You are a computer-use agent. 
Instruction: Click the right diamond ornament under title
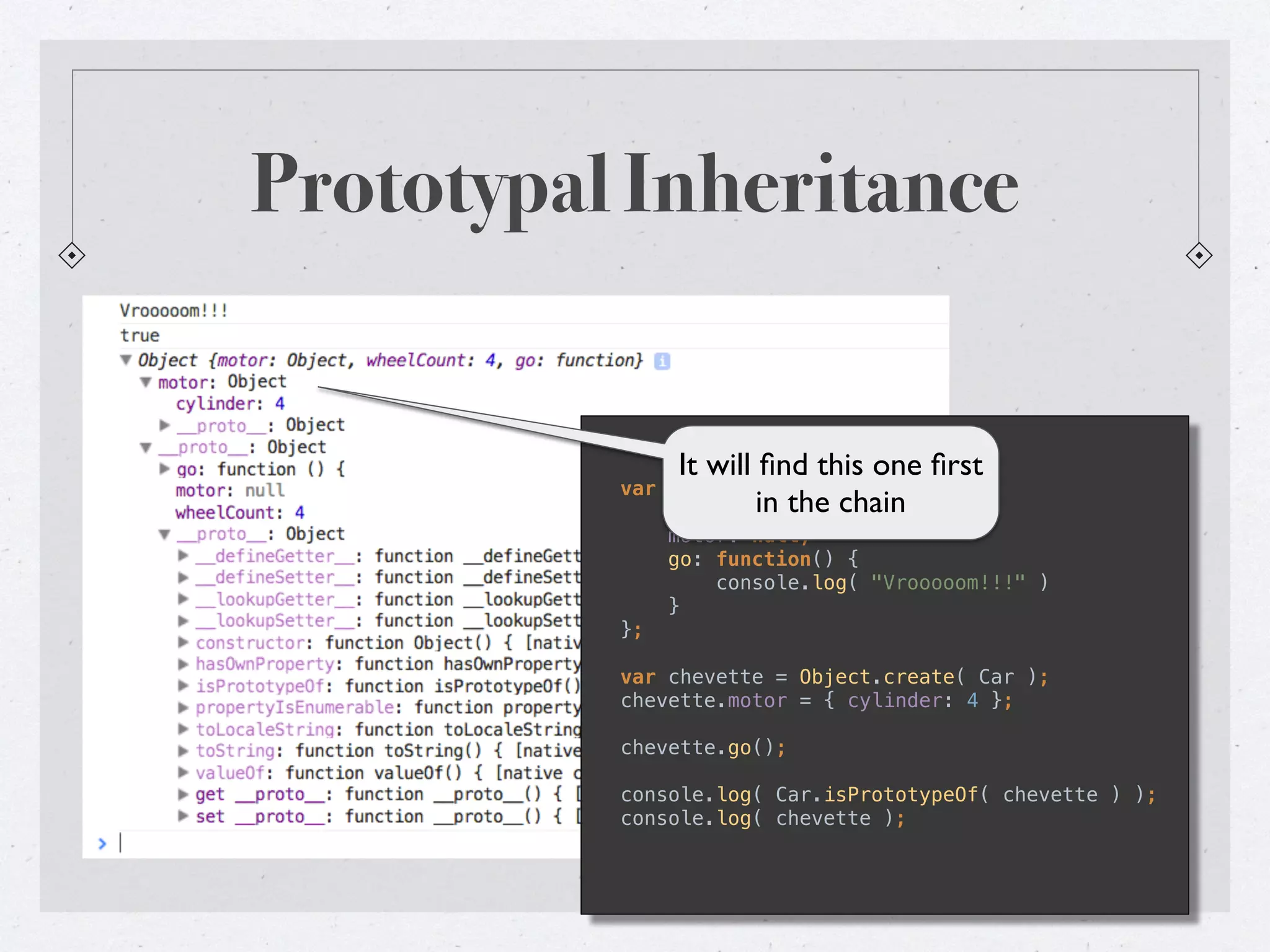[1199, 255]
